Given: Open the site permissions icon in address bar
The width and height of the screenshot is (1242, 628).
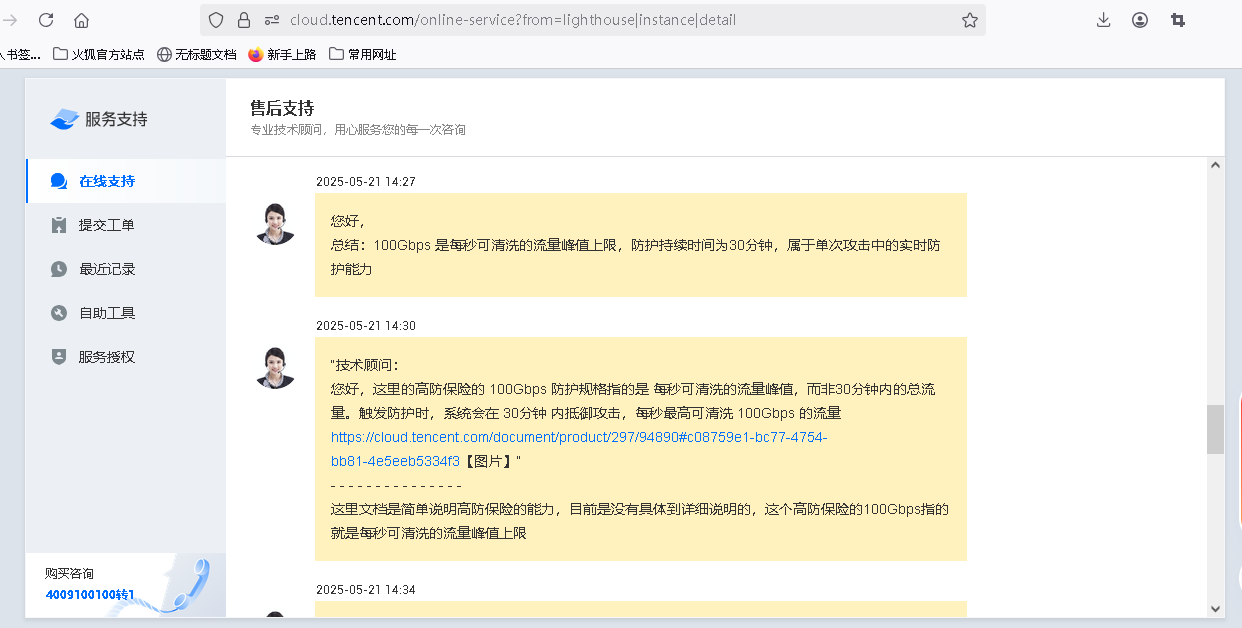Looking at the screenshot, I should 271,20.
